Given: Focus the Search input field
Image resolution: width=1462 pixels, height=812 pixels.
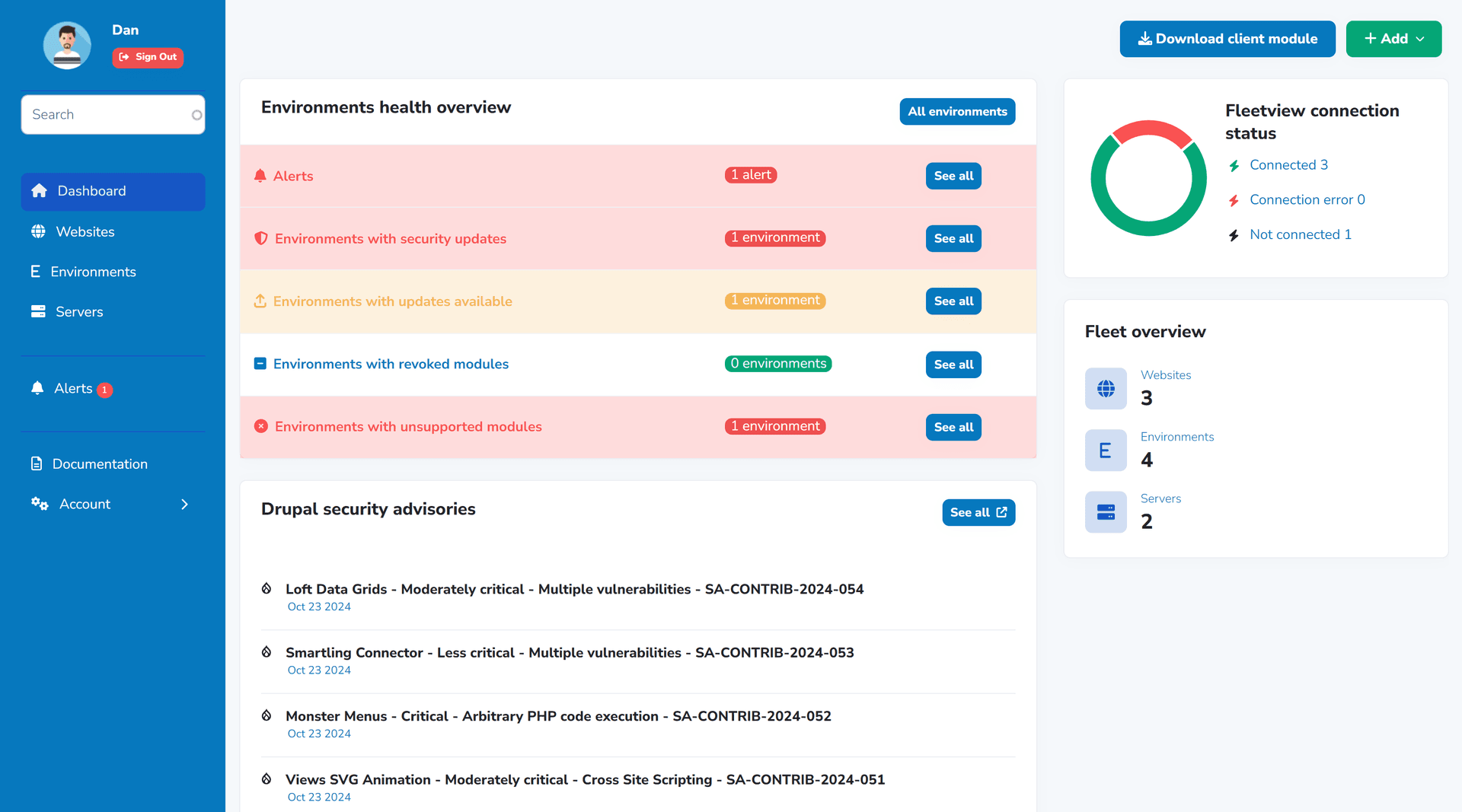Looking at the screenshot, I should [113, 115].
